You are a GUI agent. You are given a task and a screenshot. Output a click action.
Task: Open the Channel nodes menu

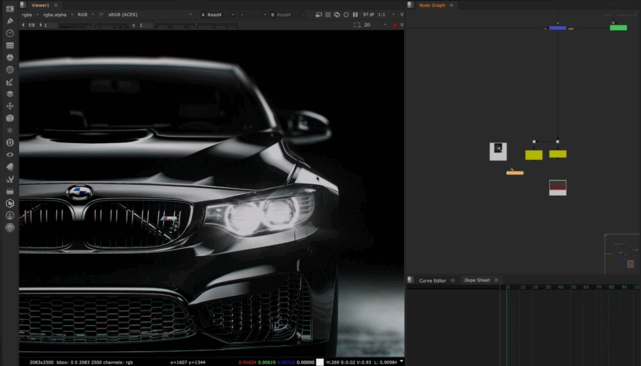tap(10, 45)
